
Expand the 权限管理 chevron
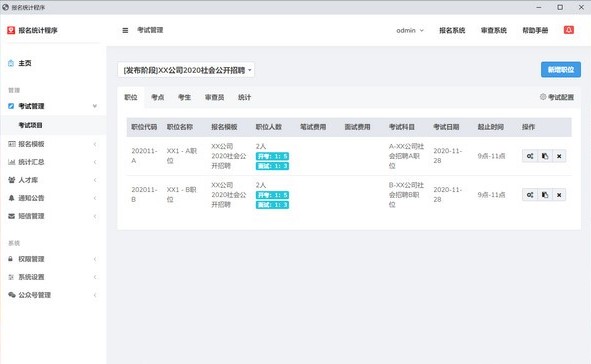pyautogui.click(x=95, y=259)
